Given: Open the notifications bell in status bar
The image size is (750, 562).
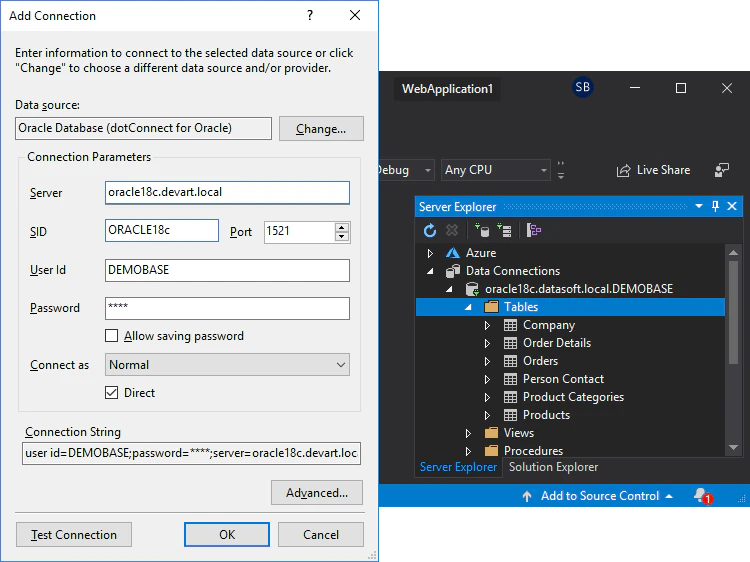Looking at the screenshot, I should click(x=703, y=496).
